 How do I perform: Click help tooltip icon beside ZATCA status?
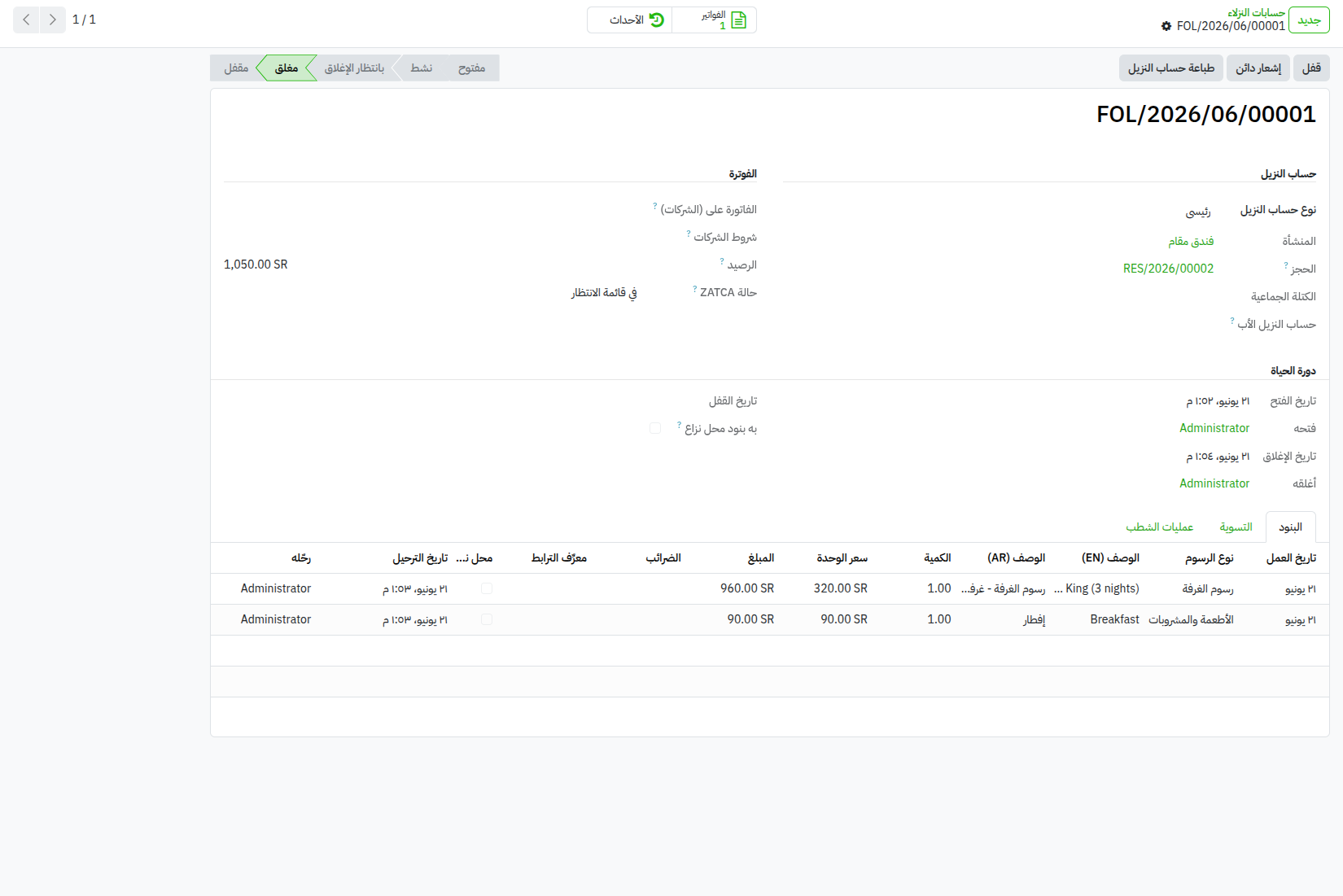coord(694,289)
